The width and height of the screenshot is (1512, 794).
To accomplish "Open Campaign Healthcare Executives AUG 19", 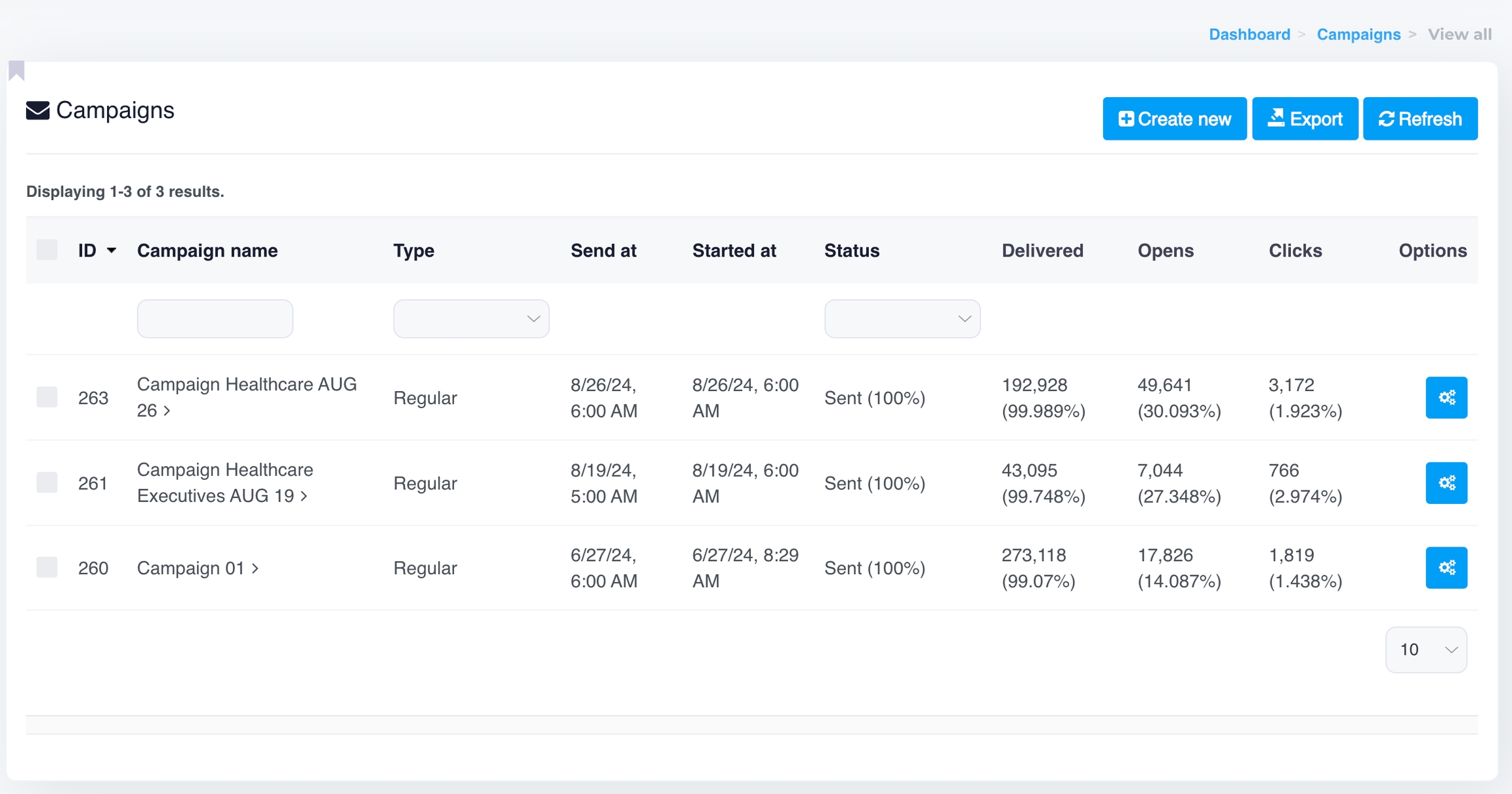I will tap(223, 483).
